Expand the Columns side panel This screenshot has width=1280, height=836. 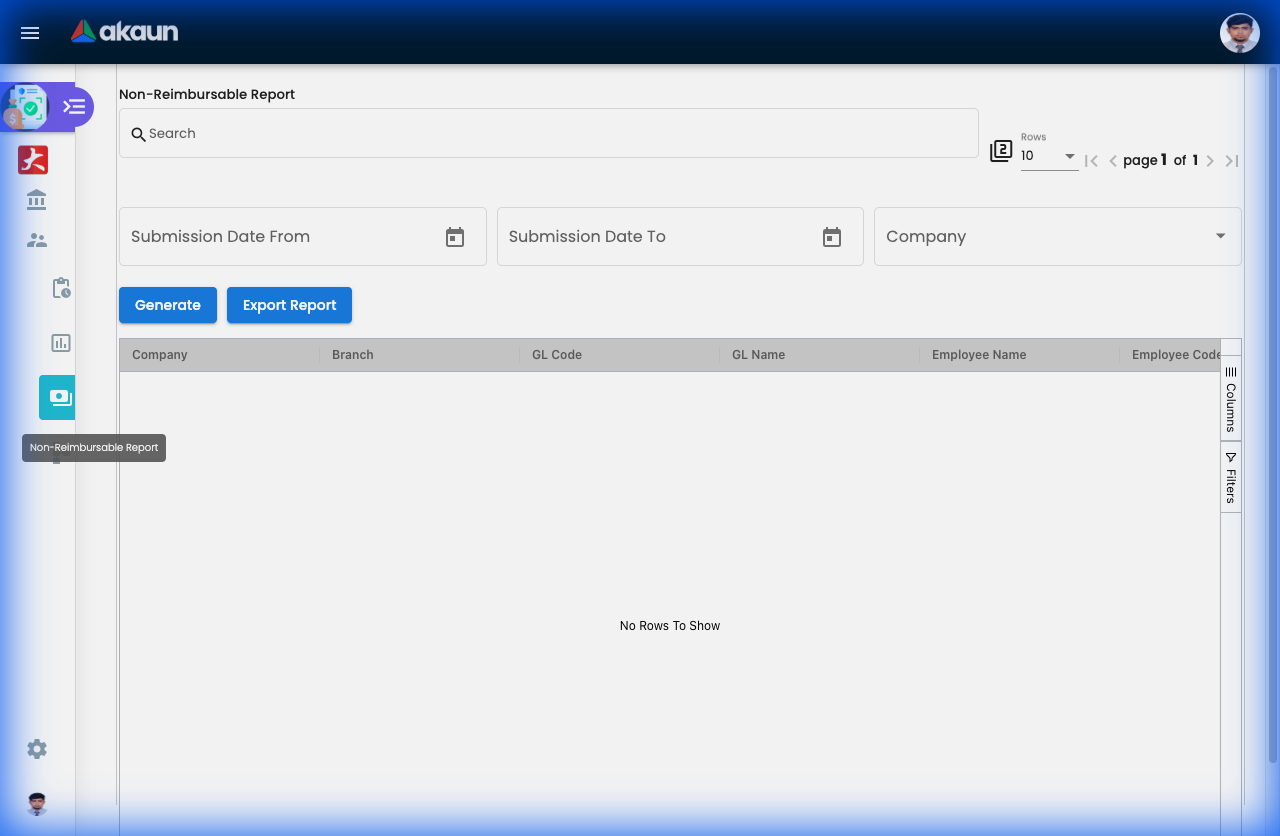(x=1230, y=398)
